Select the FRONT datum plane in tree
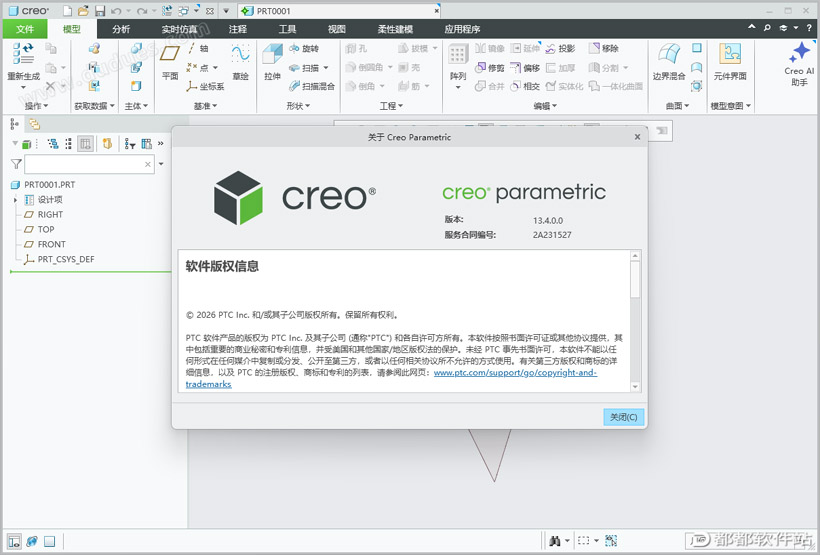820x555 pixels. pos(45,244)
